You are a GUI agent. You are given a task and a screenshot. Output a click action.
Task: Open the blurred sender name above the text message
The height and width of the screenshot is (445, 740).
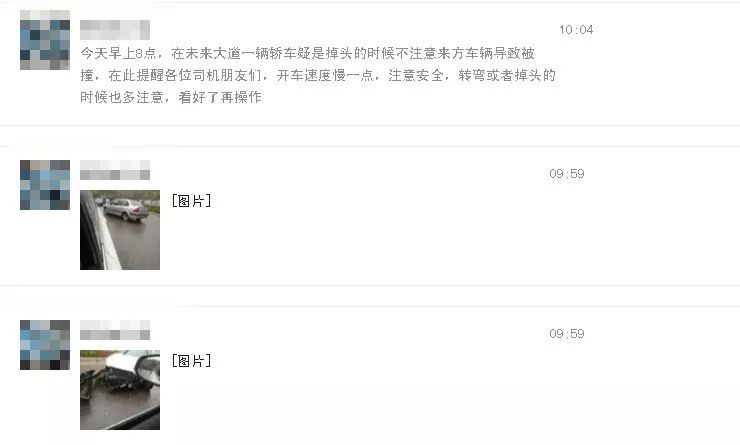(115, 30)
